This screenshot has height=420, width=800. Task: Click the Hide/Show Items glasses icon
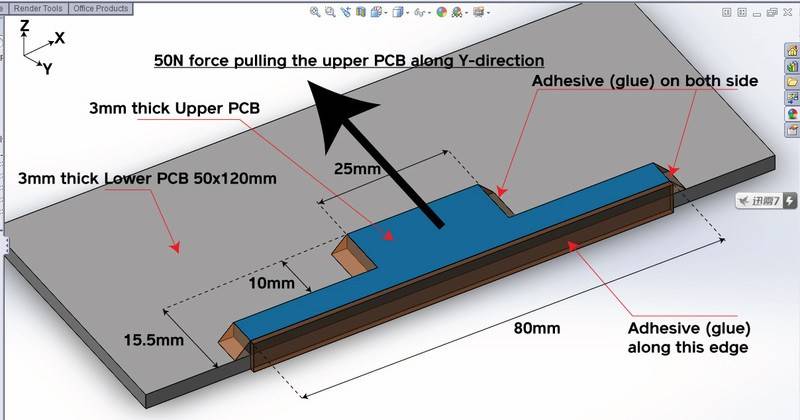tap(422, 13)
